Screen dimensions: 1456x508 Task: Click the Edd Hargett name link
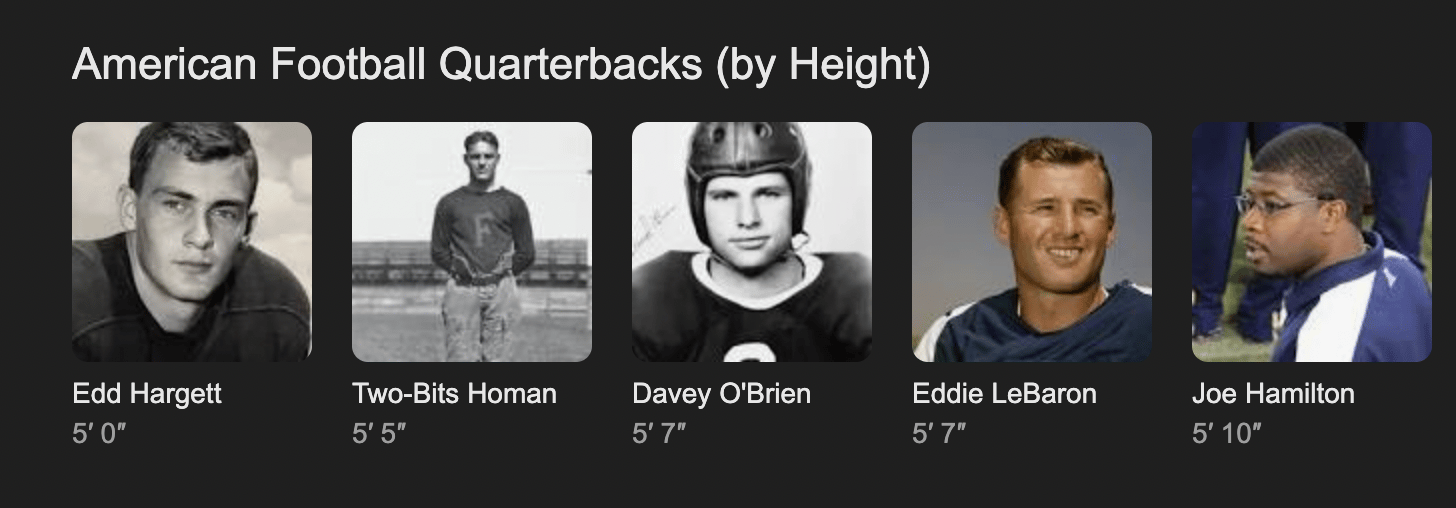click(147, 394)
